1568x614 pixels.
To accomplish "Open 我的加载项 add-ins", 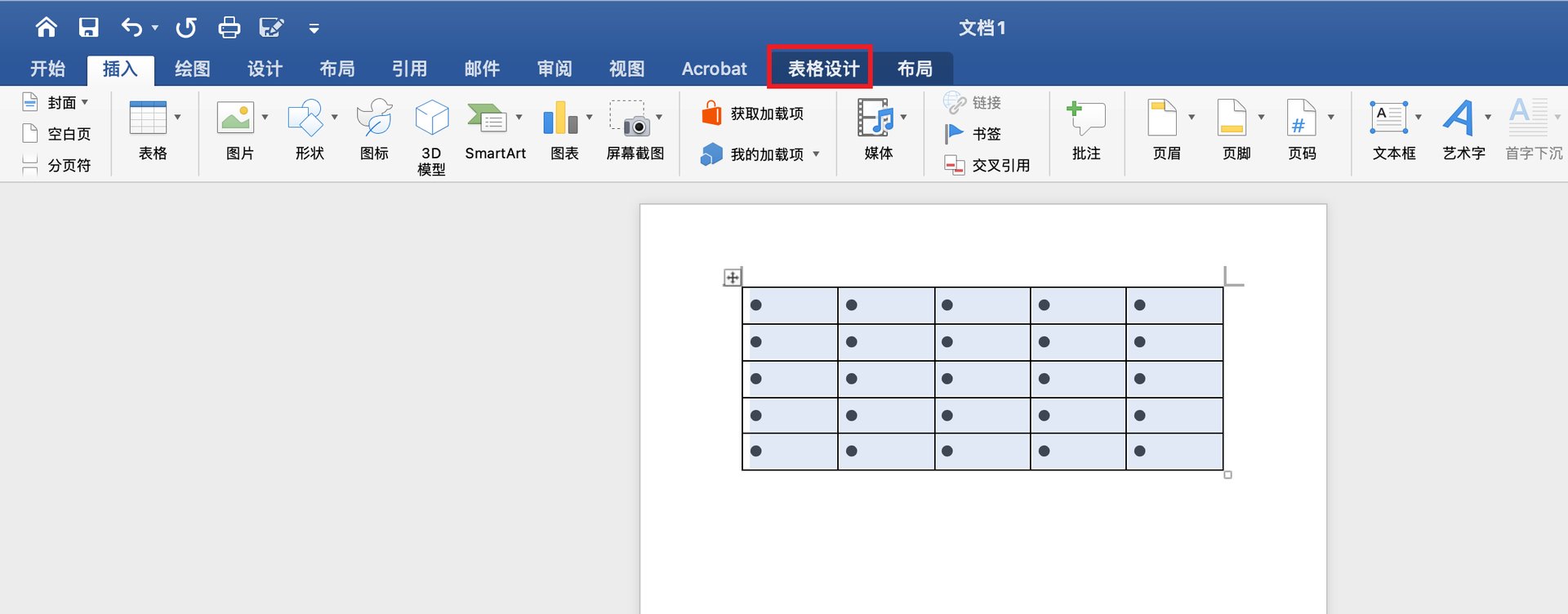I will point(752,153).
